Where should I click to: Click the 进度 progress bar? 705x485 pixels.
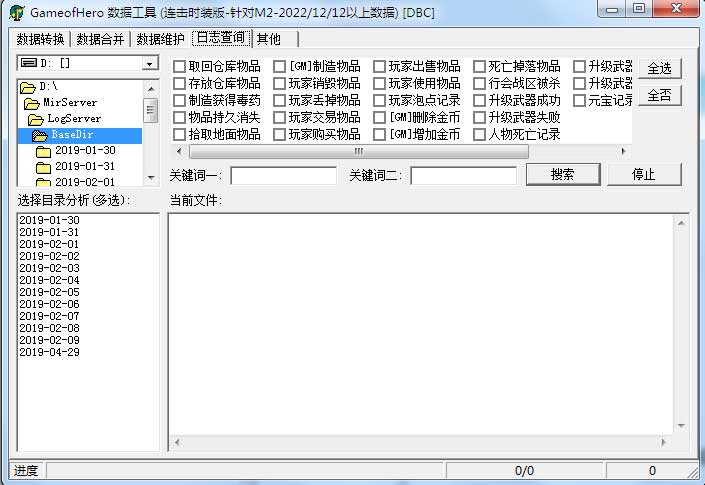point(245,471)
